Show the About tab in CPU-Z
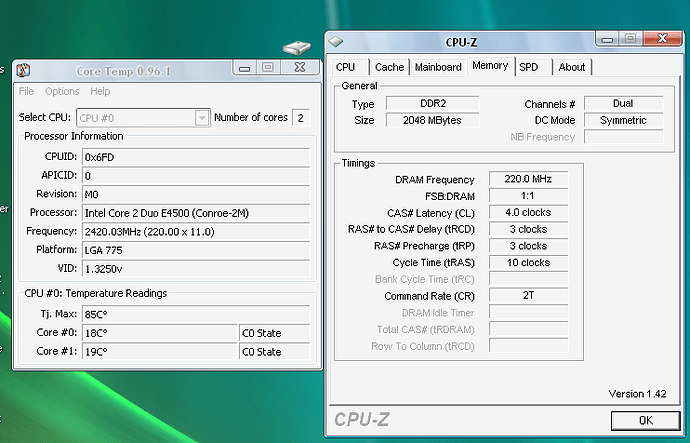 tap(572, 67)
